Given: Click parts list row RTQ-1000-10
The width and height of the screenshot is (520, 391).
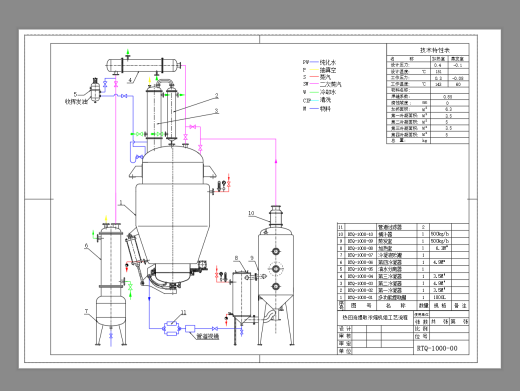Looking at the screenshot, I should (403, 234).
